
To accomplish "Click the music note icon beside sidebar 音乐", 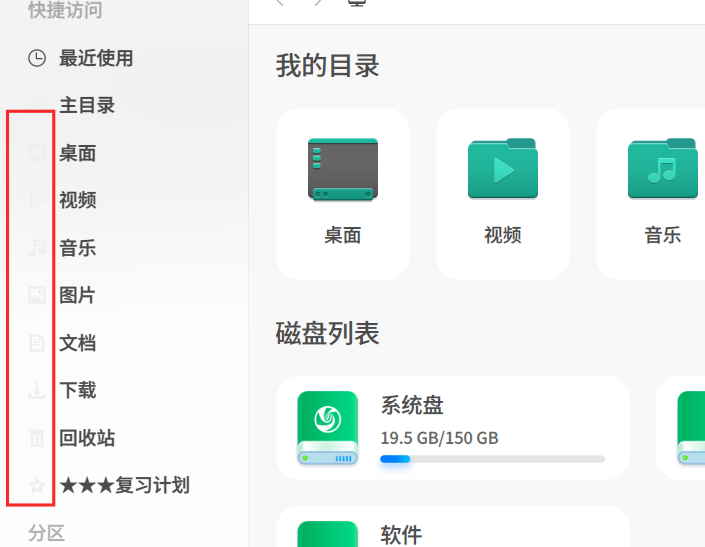I will point(37,248).
